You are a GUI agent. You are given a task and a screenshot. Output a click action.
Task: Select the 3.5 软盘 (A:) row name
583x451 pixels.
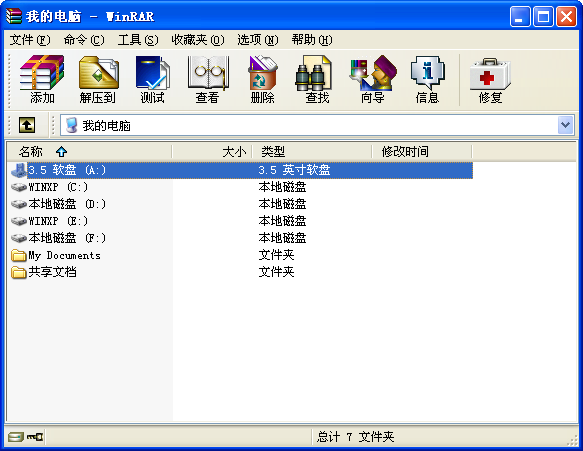pyautogui.click(x=67, y=170)
